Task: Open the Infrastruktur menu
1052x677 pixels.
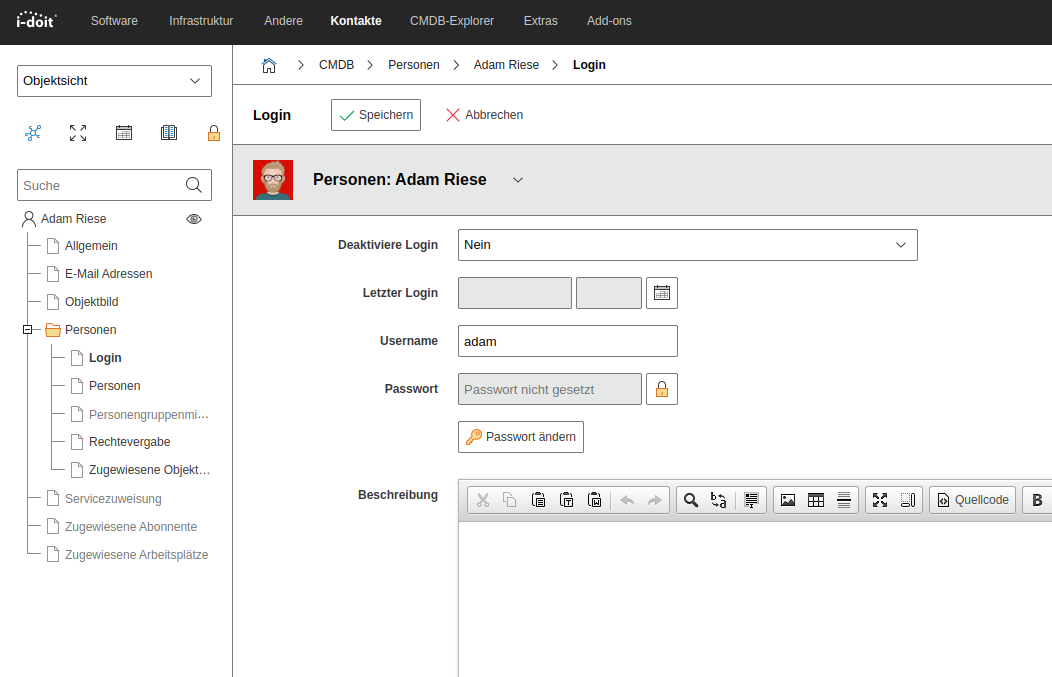Action: (201, 21)
